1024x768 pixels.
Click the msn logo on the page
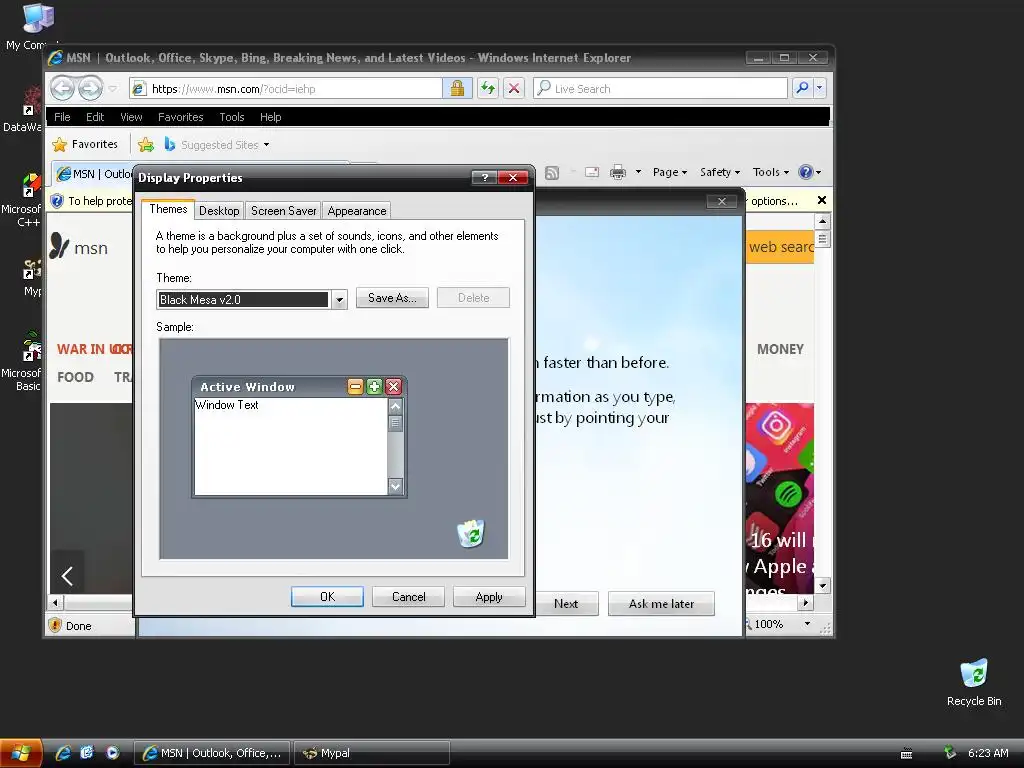tap(79, 247)
